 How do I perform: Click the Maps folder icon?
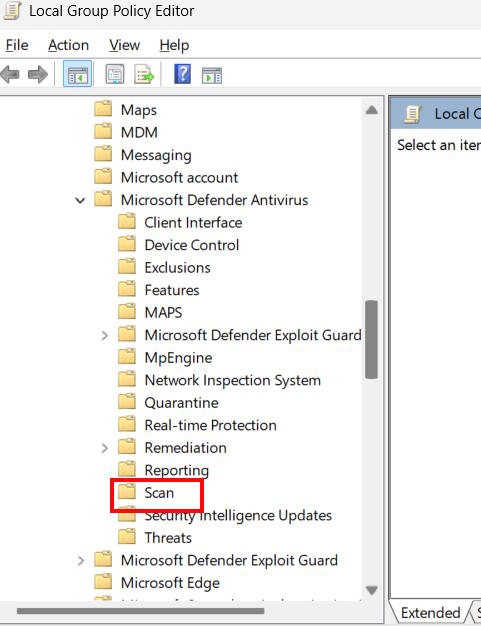click(x=103, y=109)
